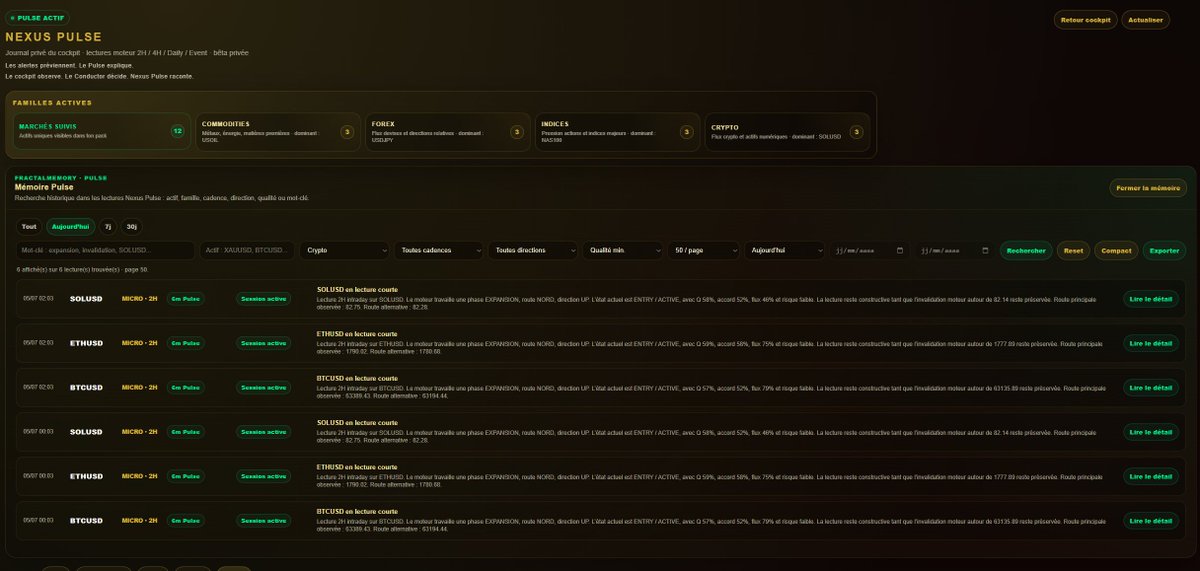
Task: Click the 6m Pulse pill on BTCUSD 00:03
Action: tap(186, 520)
